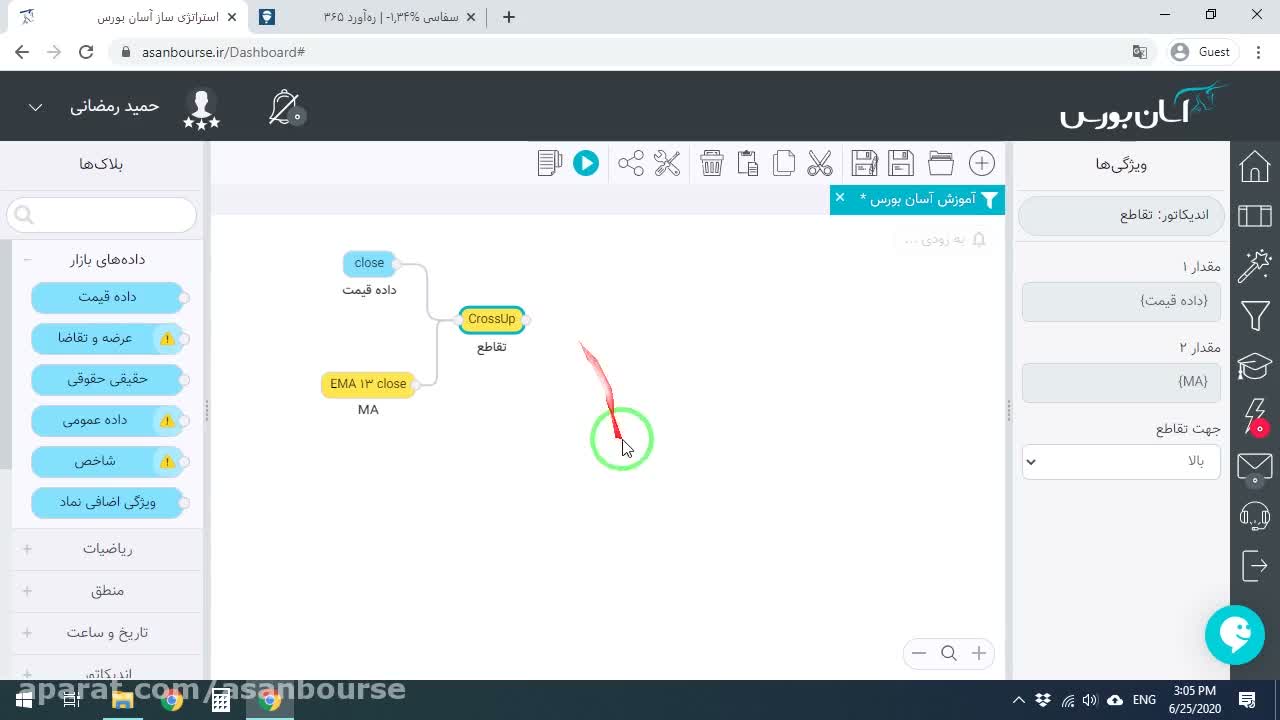Click the new strategy plus icon
This screenshot has width=1280, height=720.
coord(982,163)
